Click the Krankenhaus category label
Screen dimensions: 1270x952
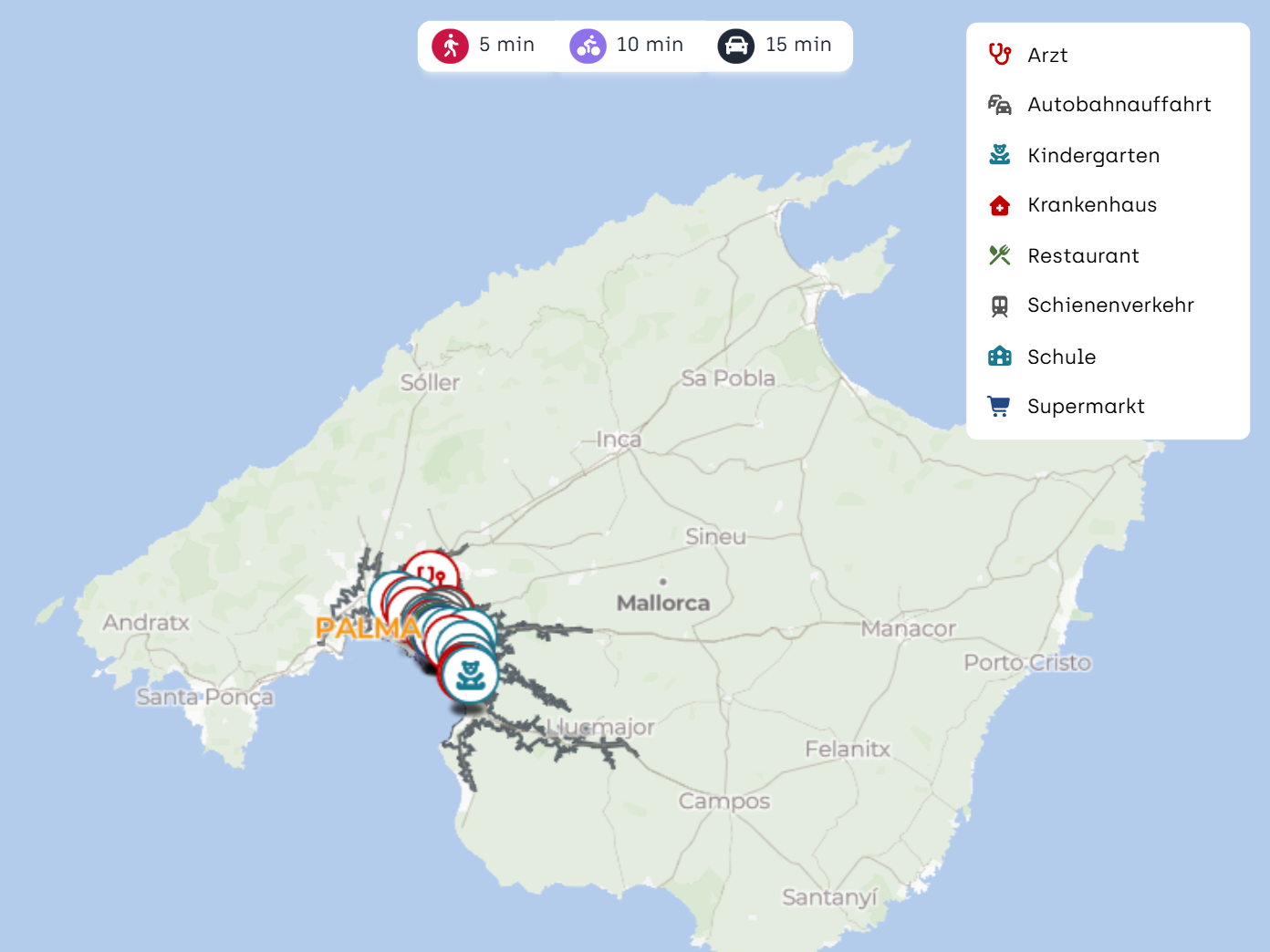[1092, 205]
